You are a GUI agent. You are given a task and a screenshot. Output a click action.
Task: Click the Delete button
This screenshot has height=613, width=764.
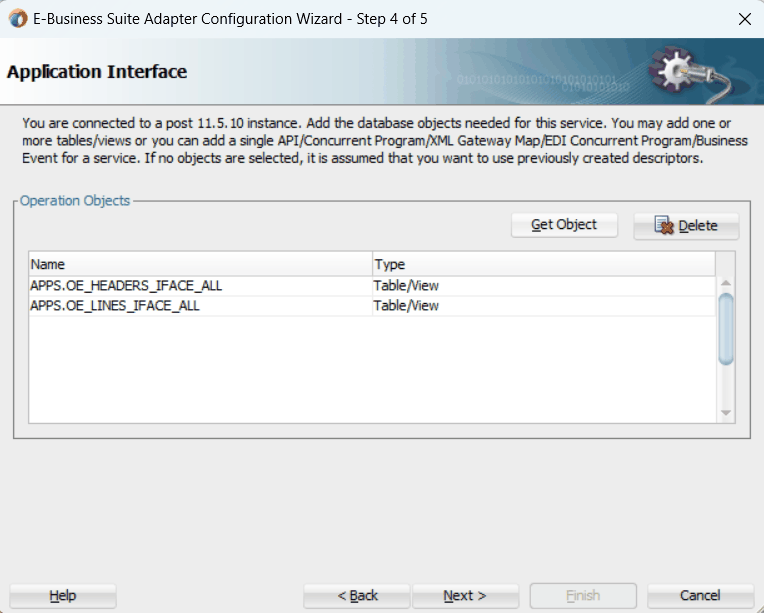click(686, 226)
